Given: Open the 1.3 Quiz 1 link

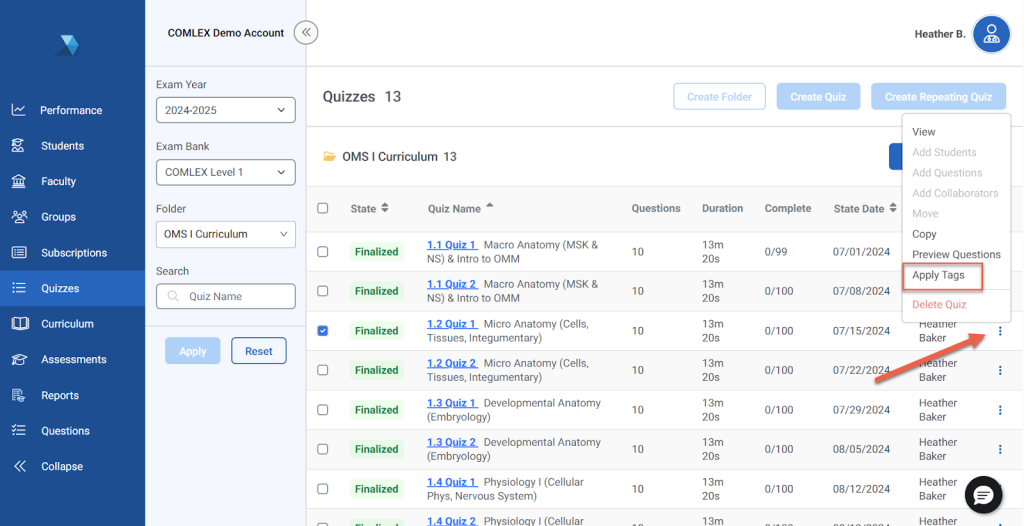Looking at the screenshot, I should [x=451, y=403].
